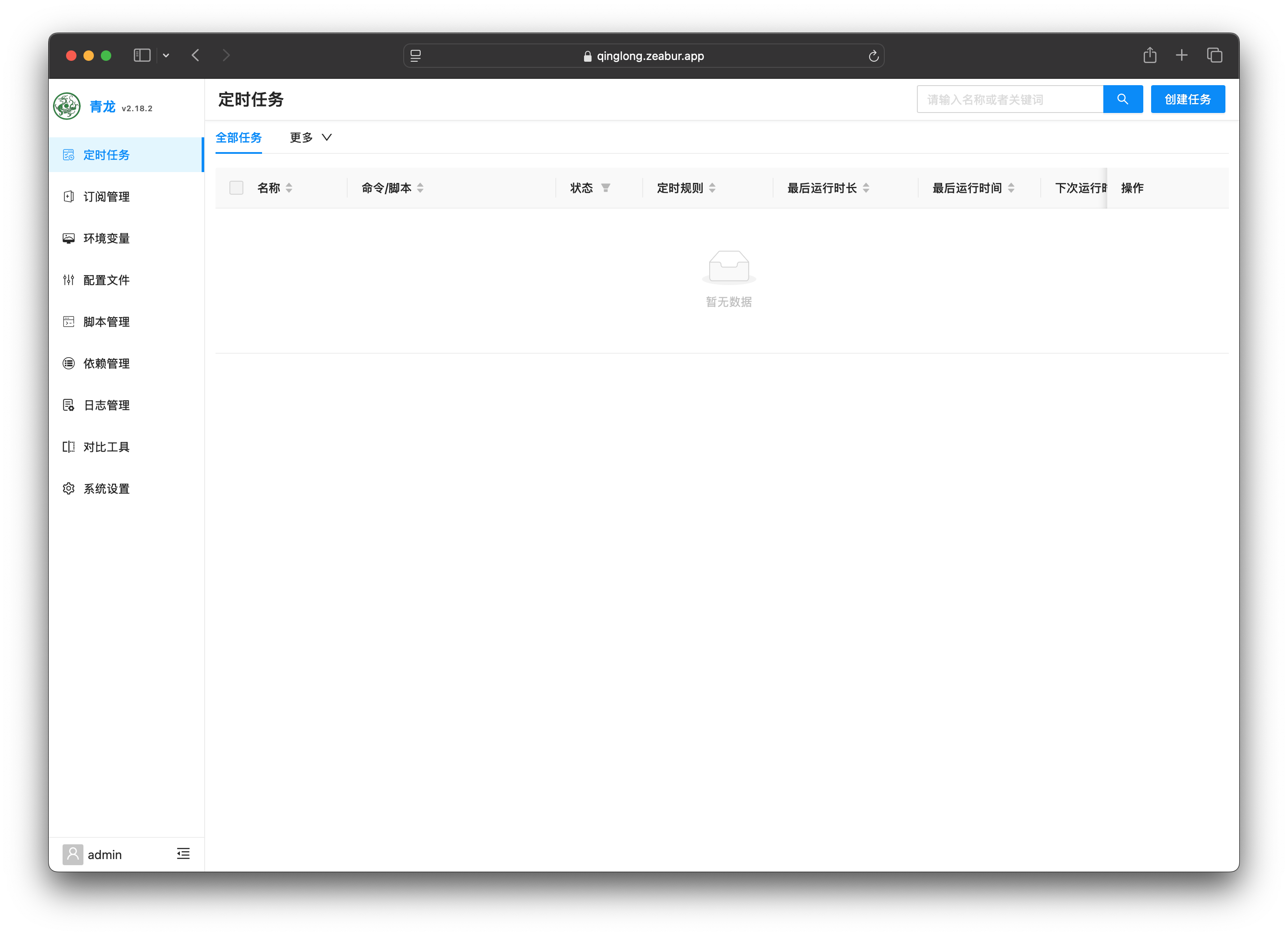Focus the name or keyword search field

point(1009,100)
